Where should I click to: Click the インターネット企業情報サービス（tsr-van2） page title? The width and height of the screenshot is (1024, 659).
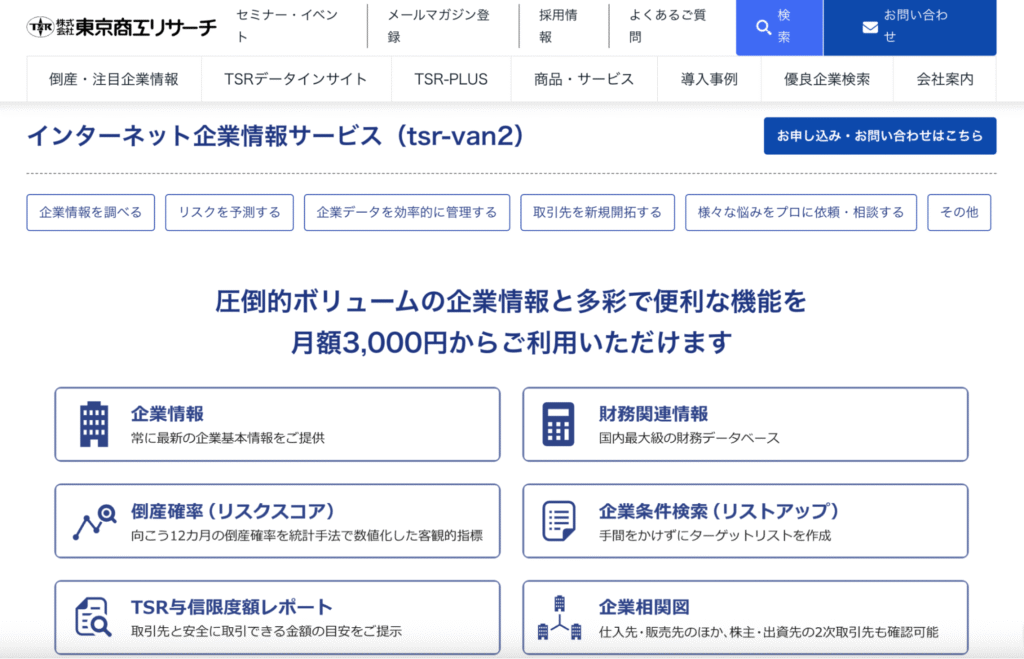(276, 136)
